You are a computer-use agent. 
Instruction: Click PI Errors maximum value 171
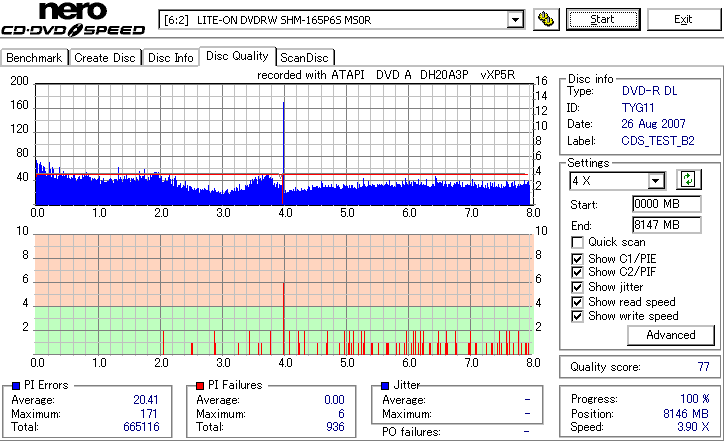coord(149,414)
